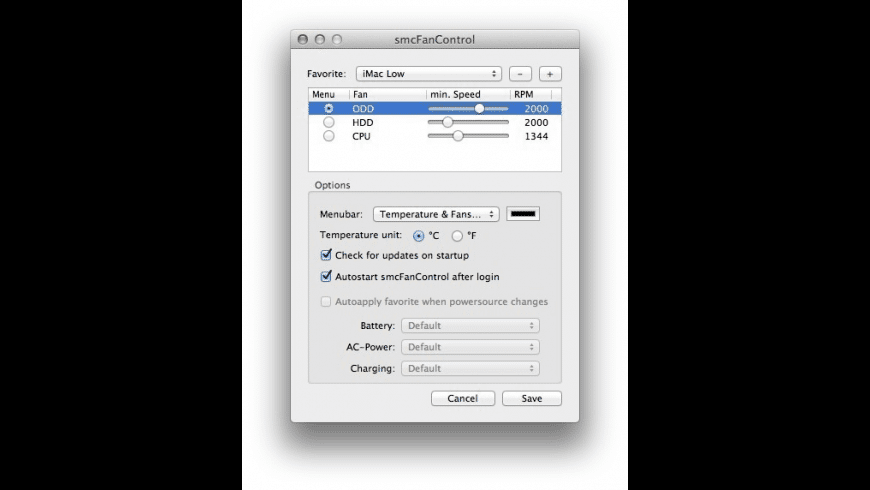Screen dimensions: 870x490
Task: Toggle Autostart smcFanControl after login
Action: coord(326,276)
